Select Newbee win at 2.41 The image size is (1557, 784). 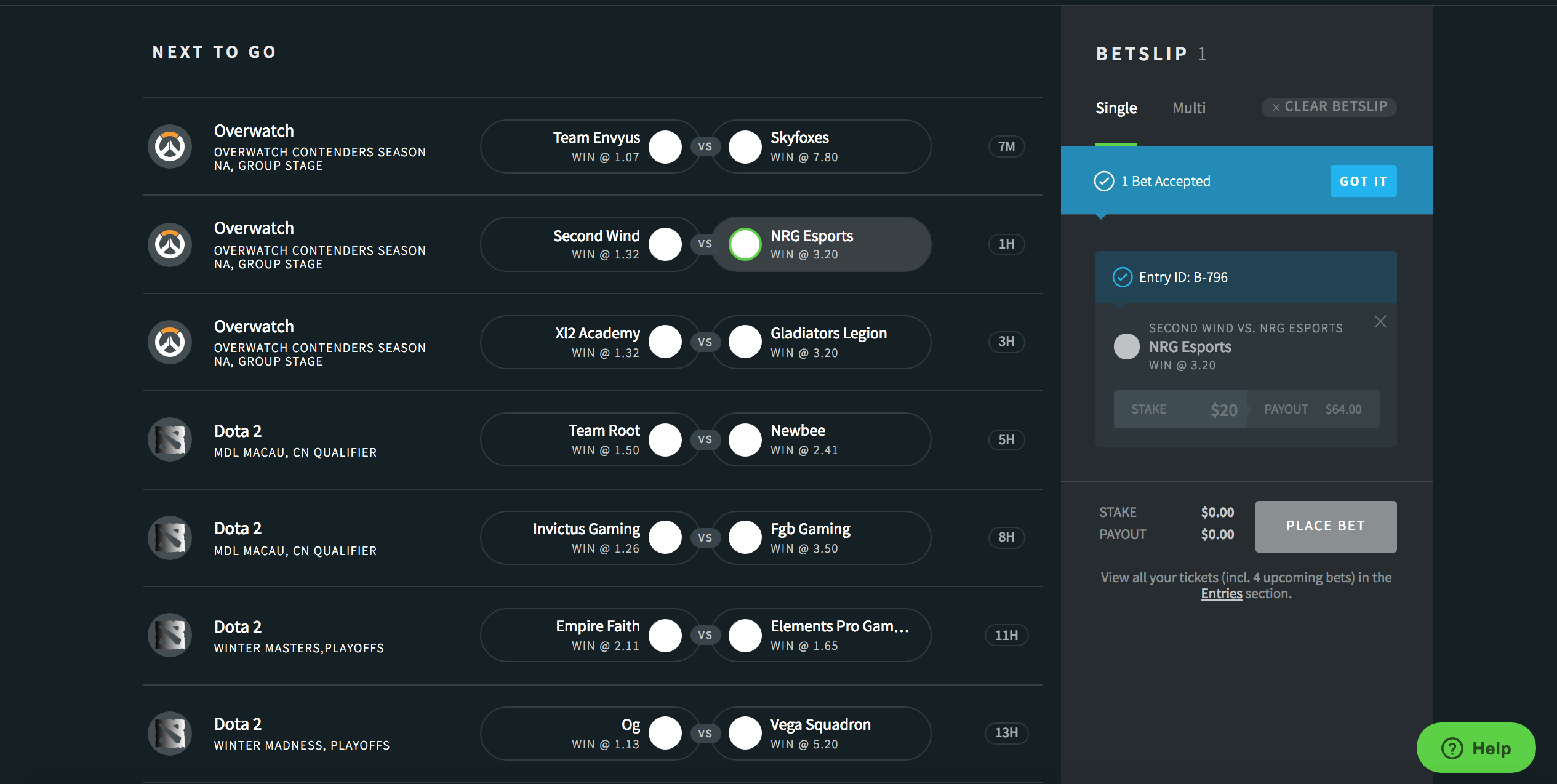pos(745,440)
